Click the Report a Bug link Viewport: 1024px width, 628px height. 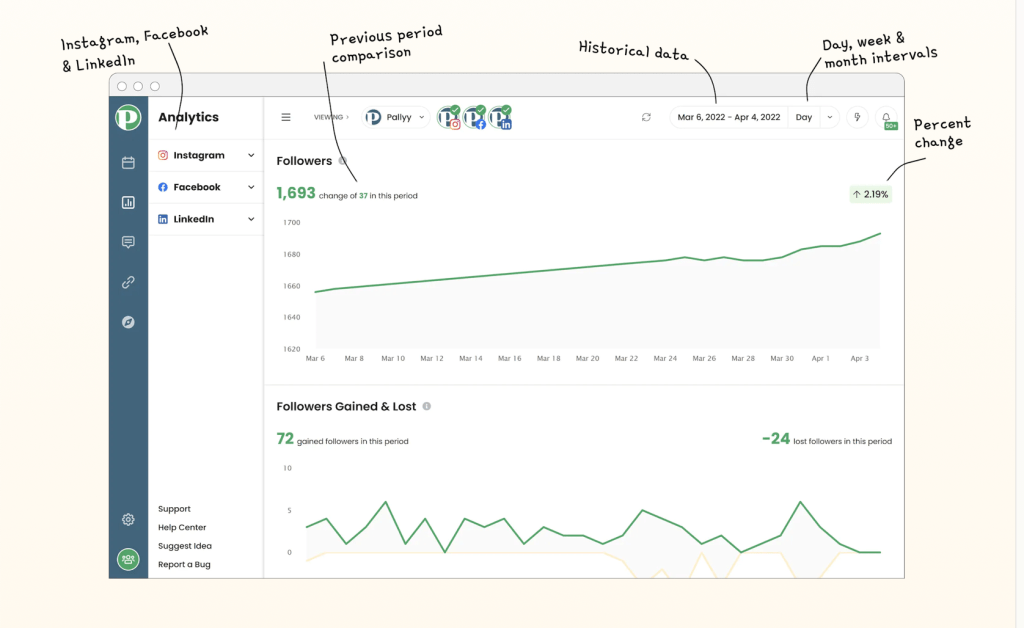click(184, 565)
